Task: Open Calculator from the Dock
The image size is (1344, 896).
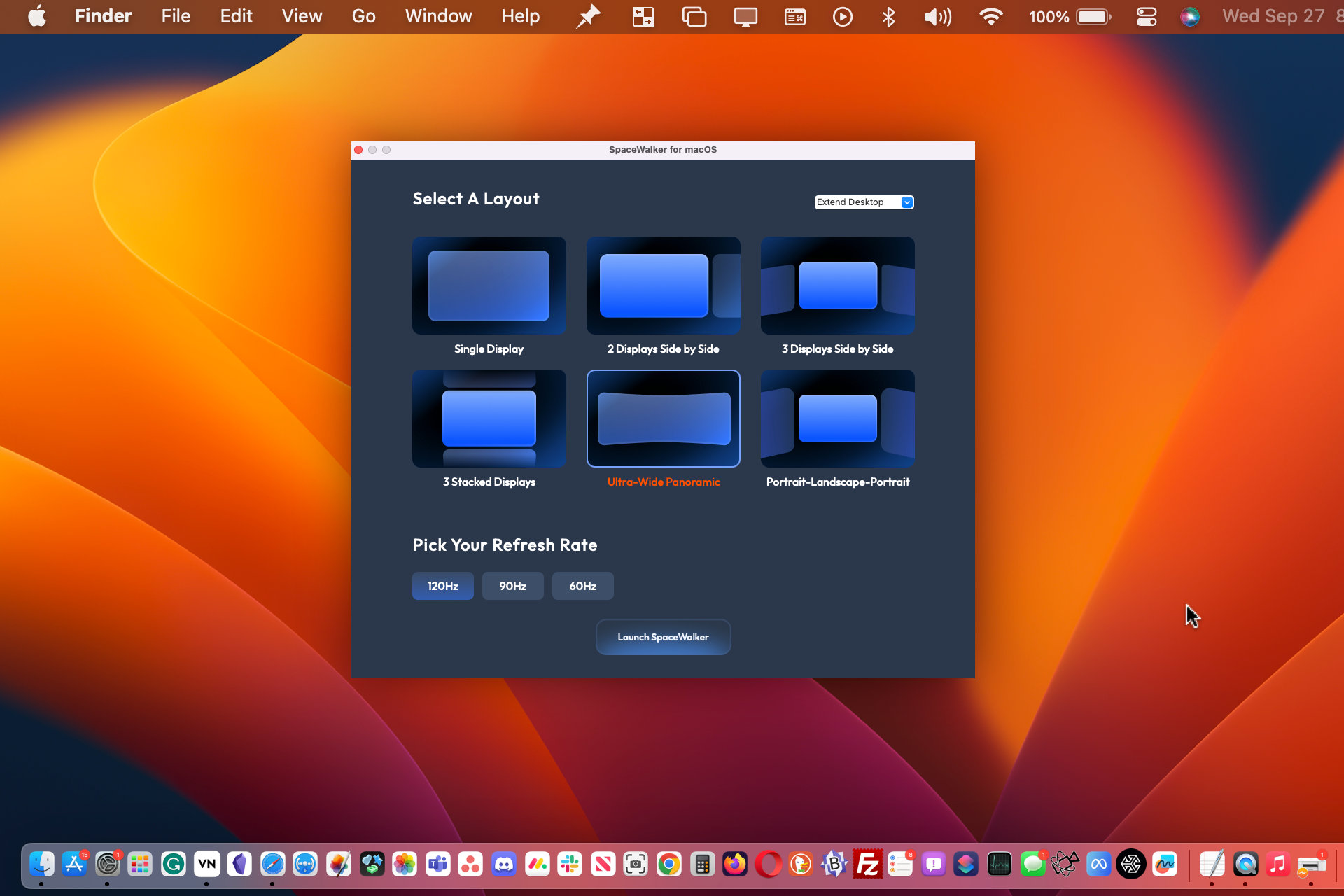Action: click(702, 864)
